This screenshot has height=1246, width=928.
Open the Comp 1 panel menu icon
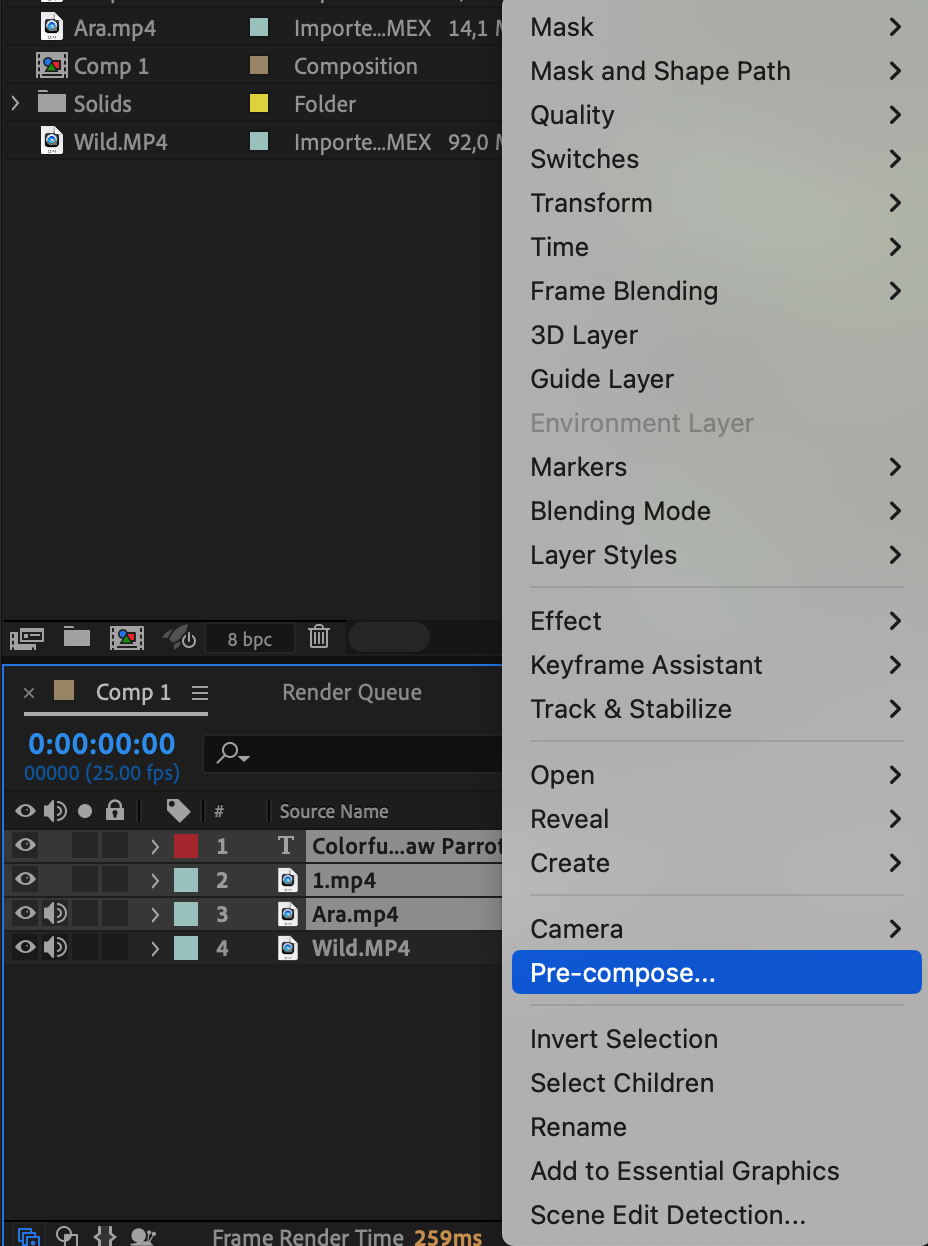(200, 692)
